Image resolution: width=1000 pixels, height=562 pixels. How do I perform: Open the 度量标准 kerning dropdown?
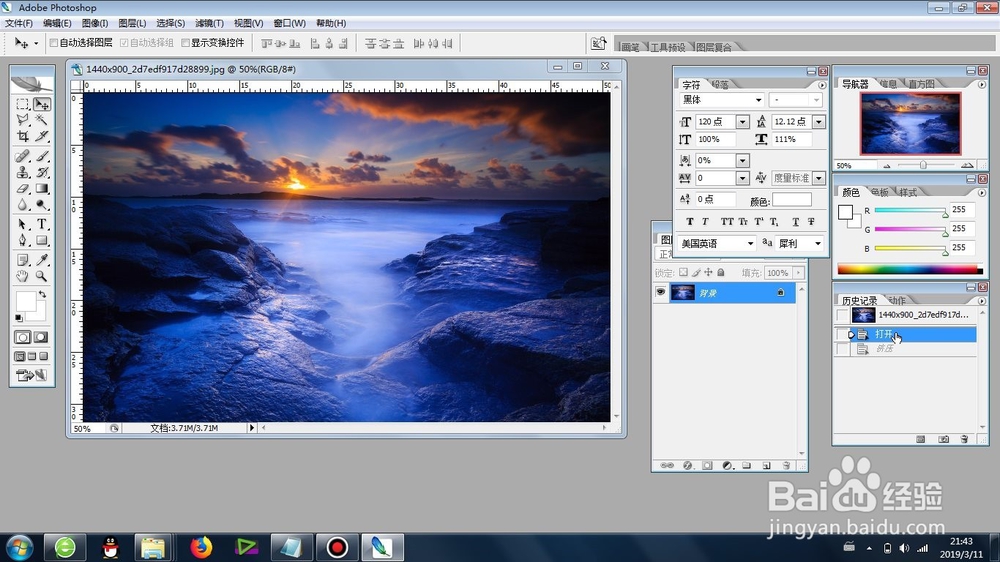click(x=819, y=178)
